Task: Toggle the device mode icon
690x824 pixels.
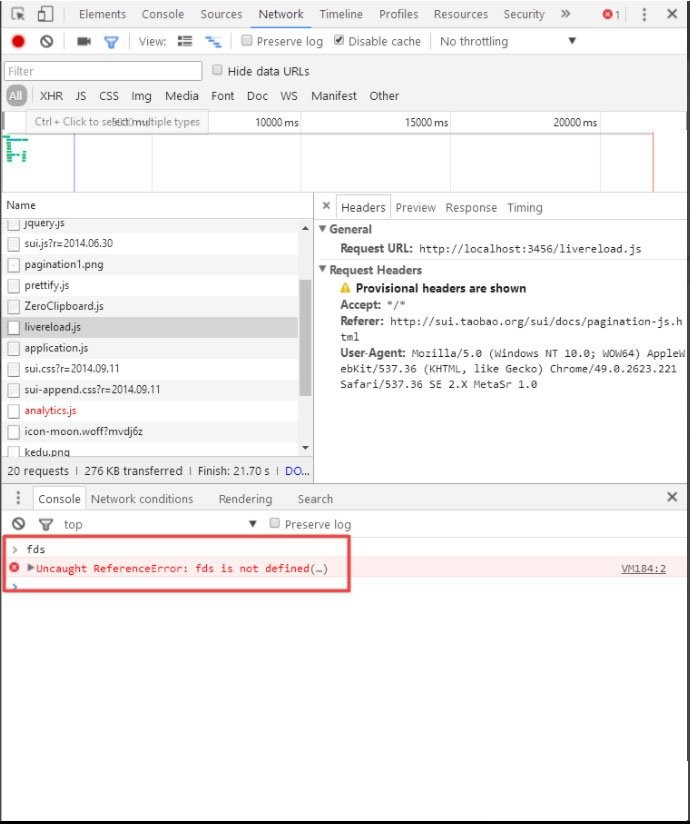Action: [x=46, y=14]
